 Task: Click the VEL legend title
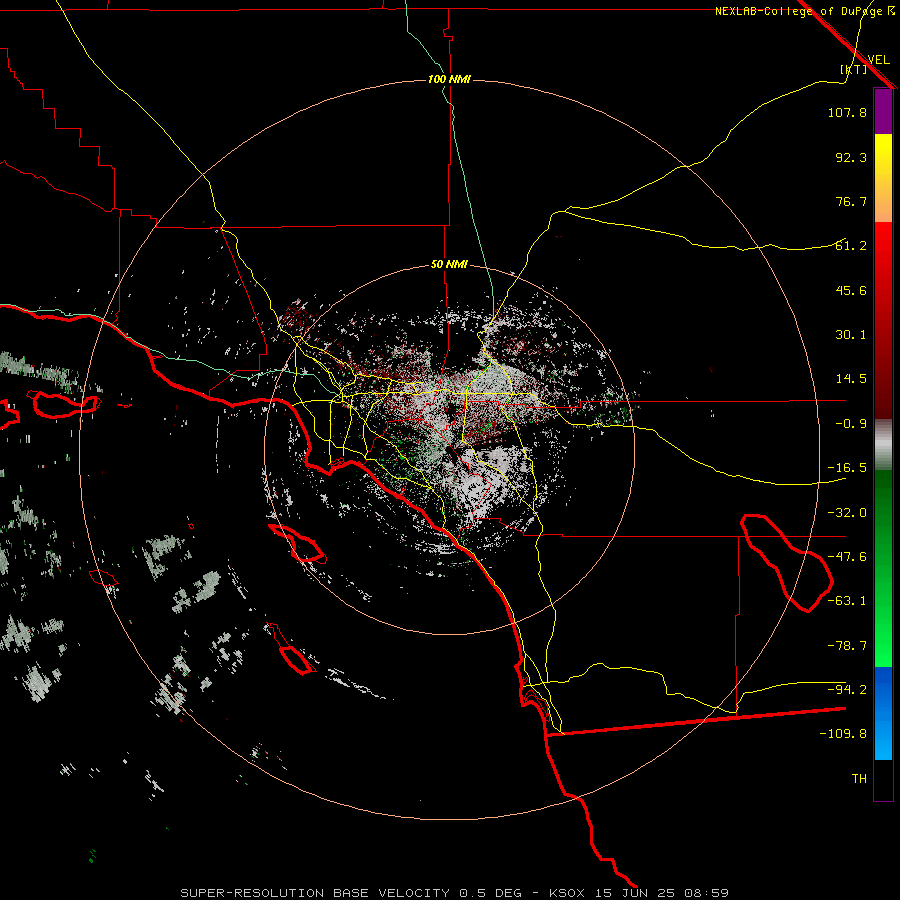(878, 60)
